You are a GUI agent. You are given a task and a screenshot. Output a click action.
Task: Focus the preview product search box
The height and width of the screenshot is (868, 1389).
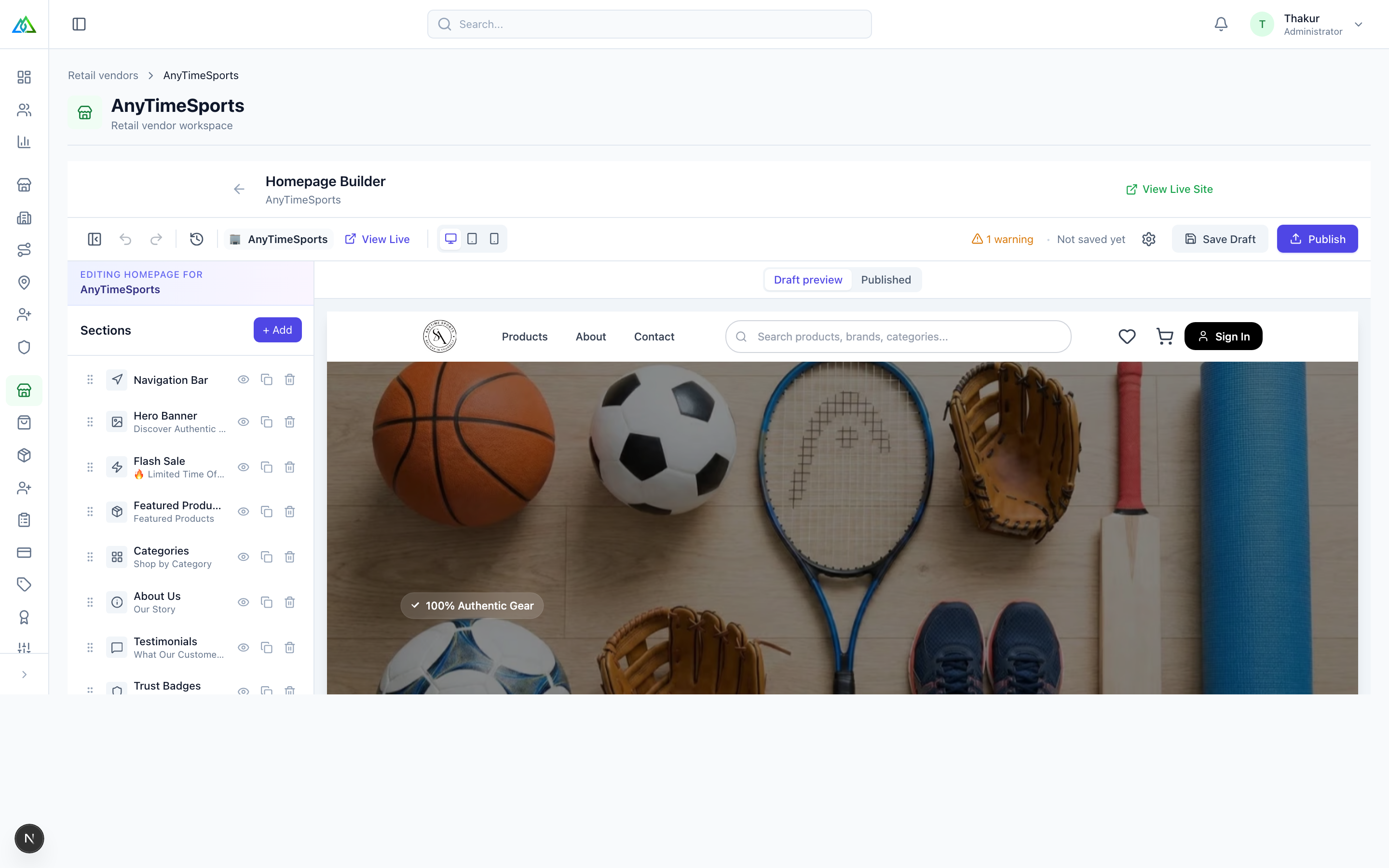(898, 337)
